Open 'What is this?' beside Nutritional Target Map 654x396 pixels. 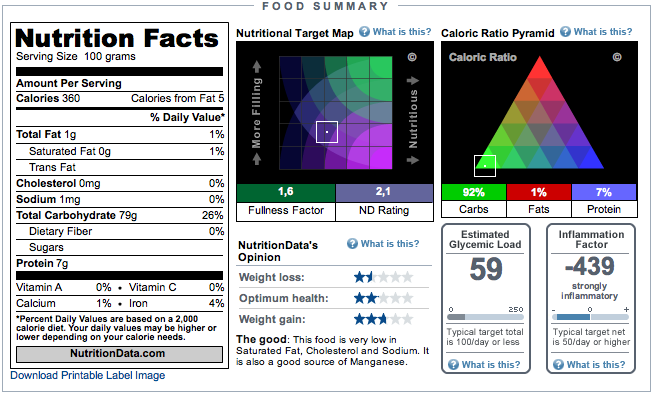tap(402, 32)
